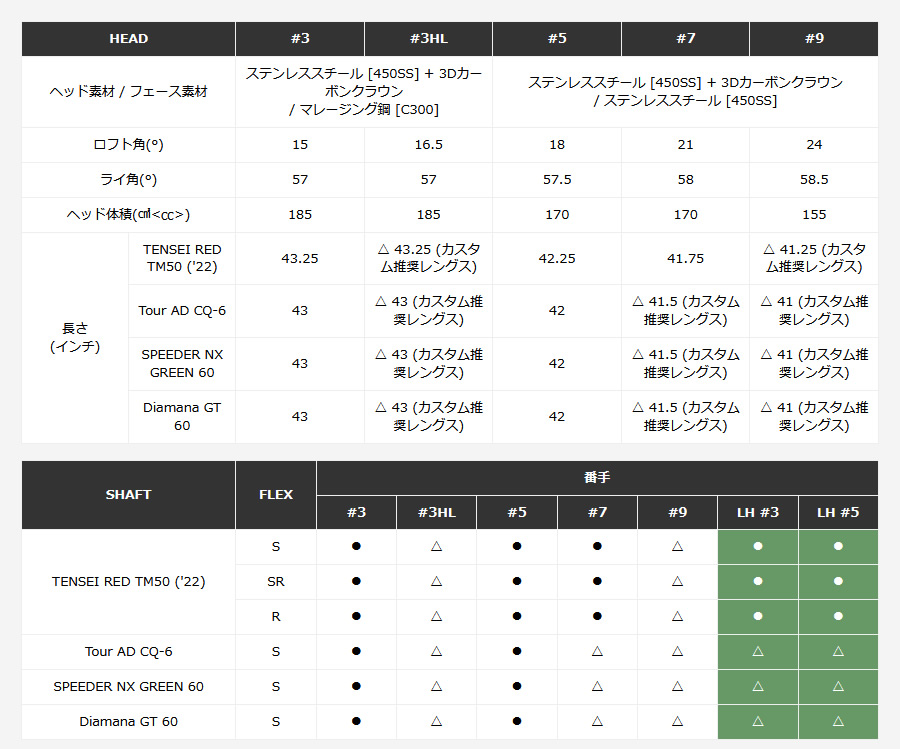Click the LH #3 column header
Image resolution: width=900 pixels, height=749 pixels.
click(758, 512)
